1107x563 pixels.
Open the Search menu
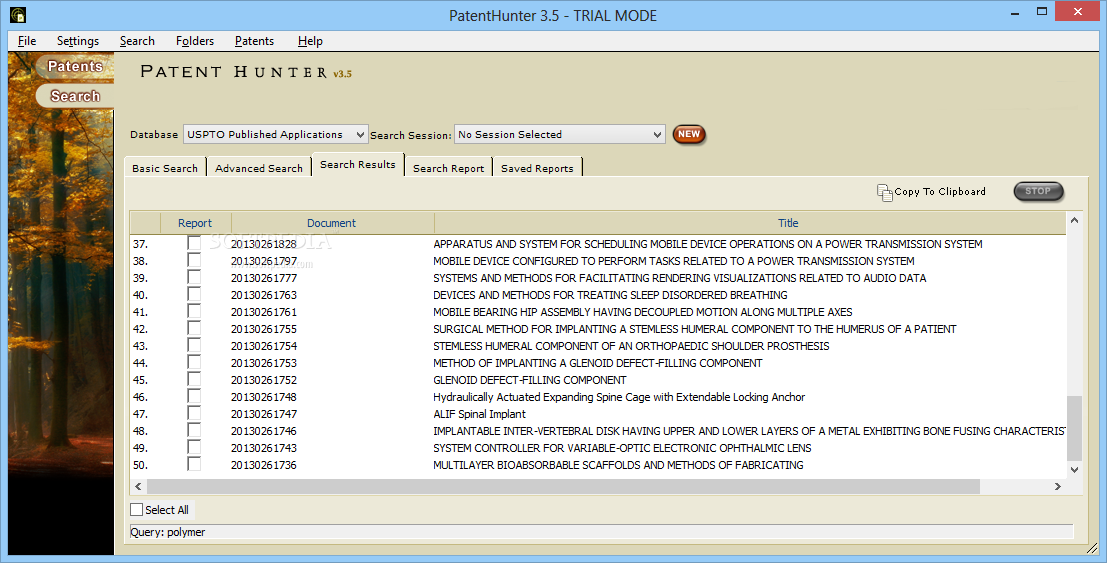pos(137,41)
